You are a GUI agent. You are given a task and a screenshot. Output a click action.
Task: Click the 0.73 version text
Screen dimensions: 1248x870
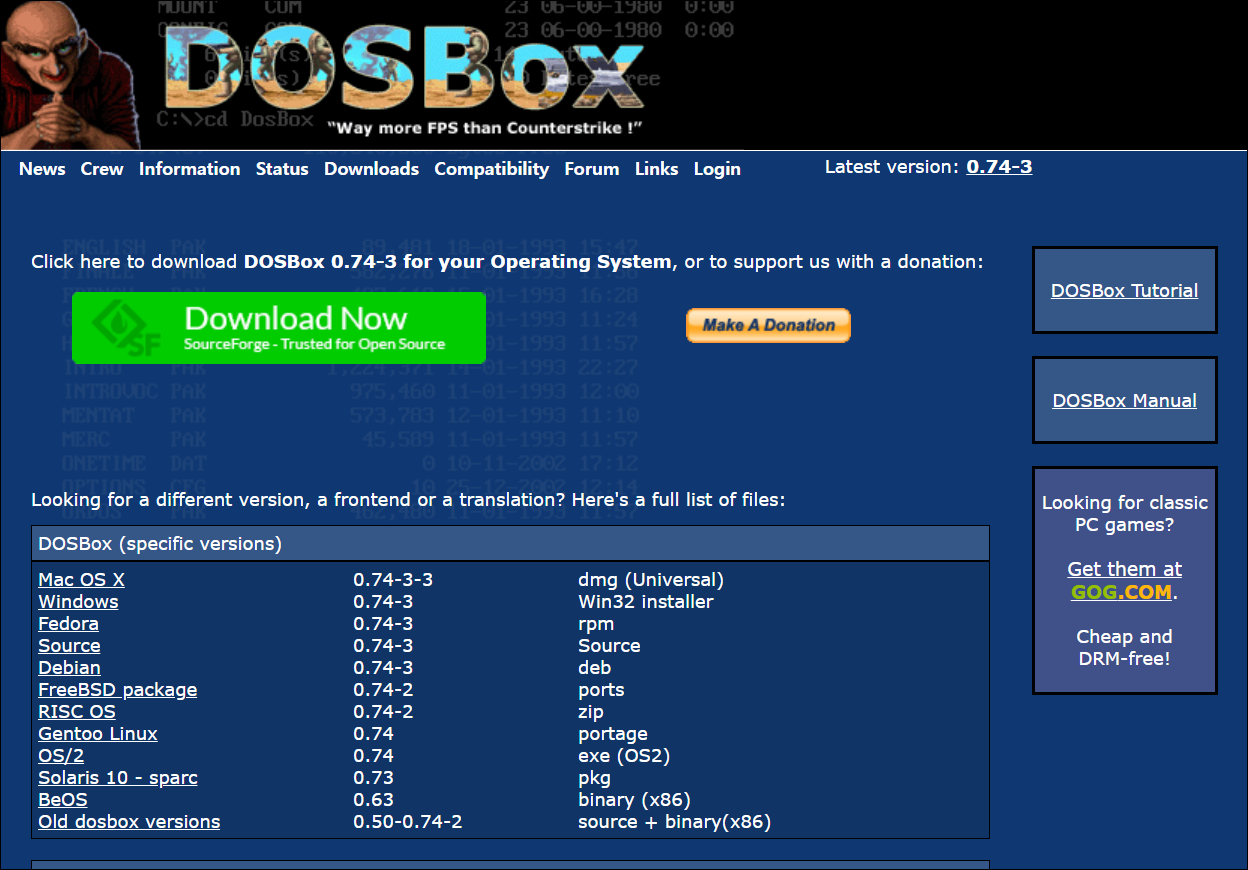[374, 778]
